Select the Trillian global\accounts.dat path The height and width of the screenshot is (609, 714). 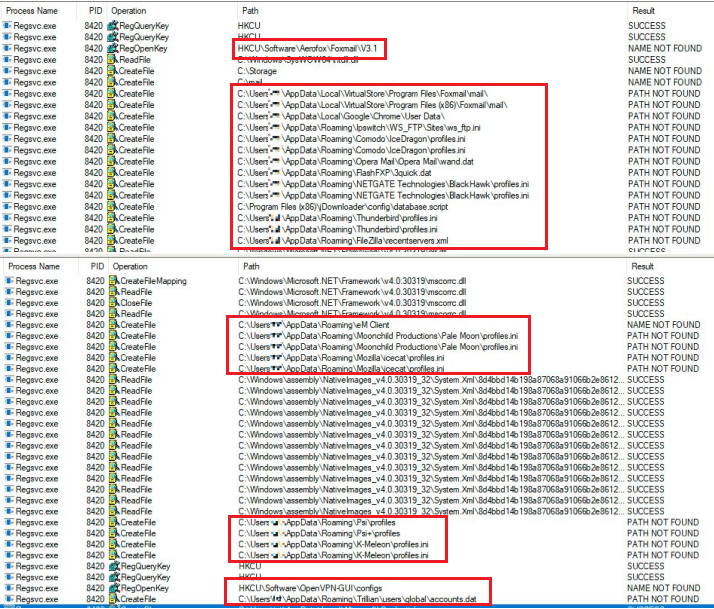357,599
